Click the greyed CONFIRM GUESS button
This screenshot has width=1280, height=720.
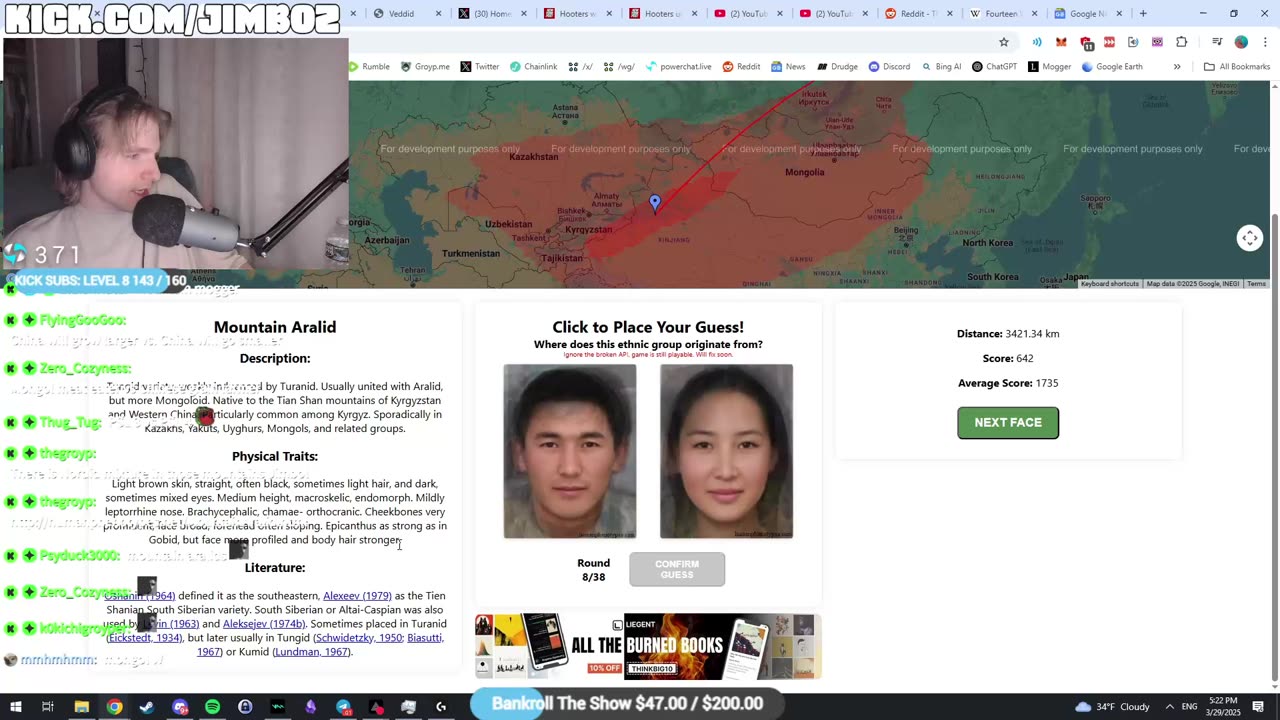677,569
